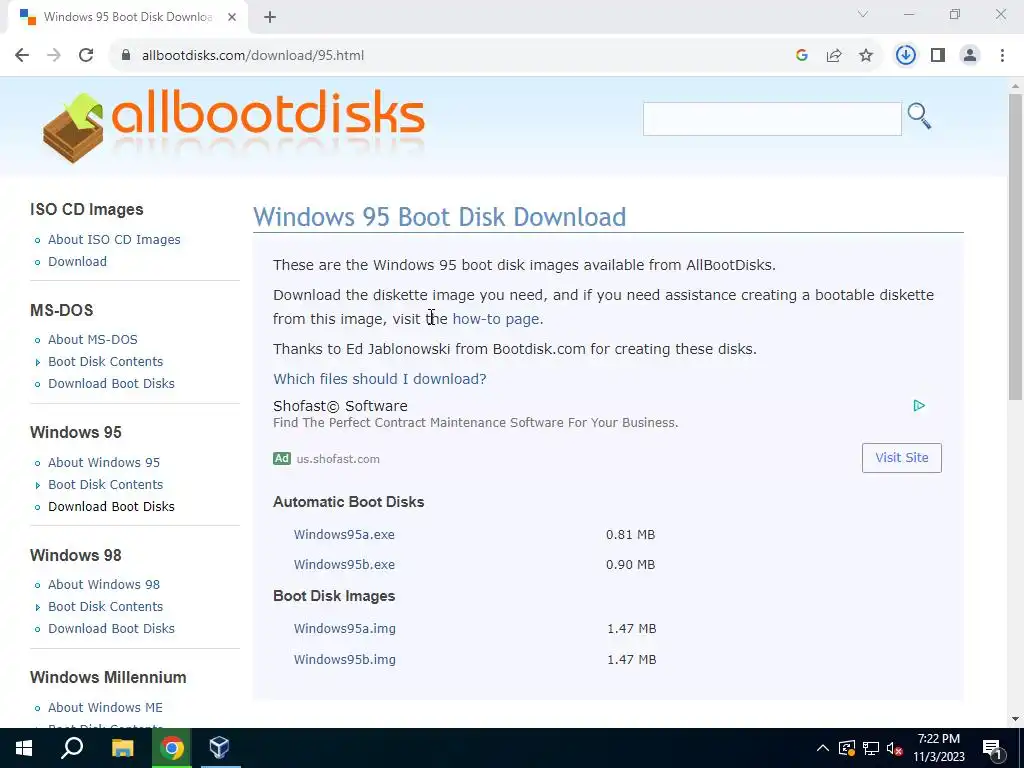
Task: Click the Chrome taskbar icon
Action: tap(172, 748)
